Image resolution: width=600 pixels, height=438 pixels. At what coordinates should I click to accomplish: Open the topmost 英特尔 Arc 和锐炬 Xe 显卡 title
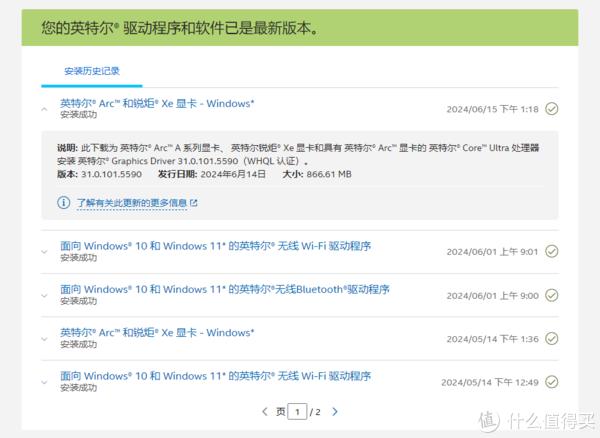[157, 102]
